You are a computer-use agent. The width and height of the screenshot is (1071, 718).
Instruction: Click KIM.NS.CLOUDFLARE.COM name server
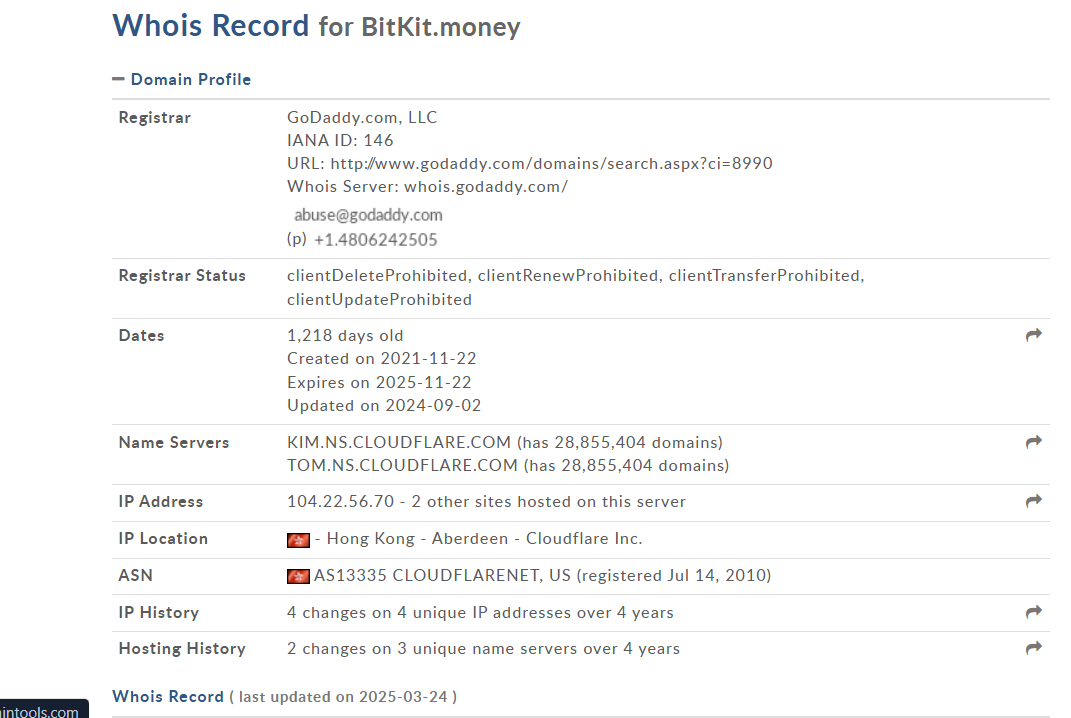tap(399, 442)
